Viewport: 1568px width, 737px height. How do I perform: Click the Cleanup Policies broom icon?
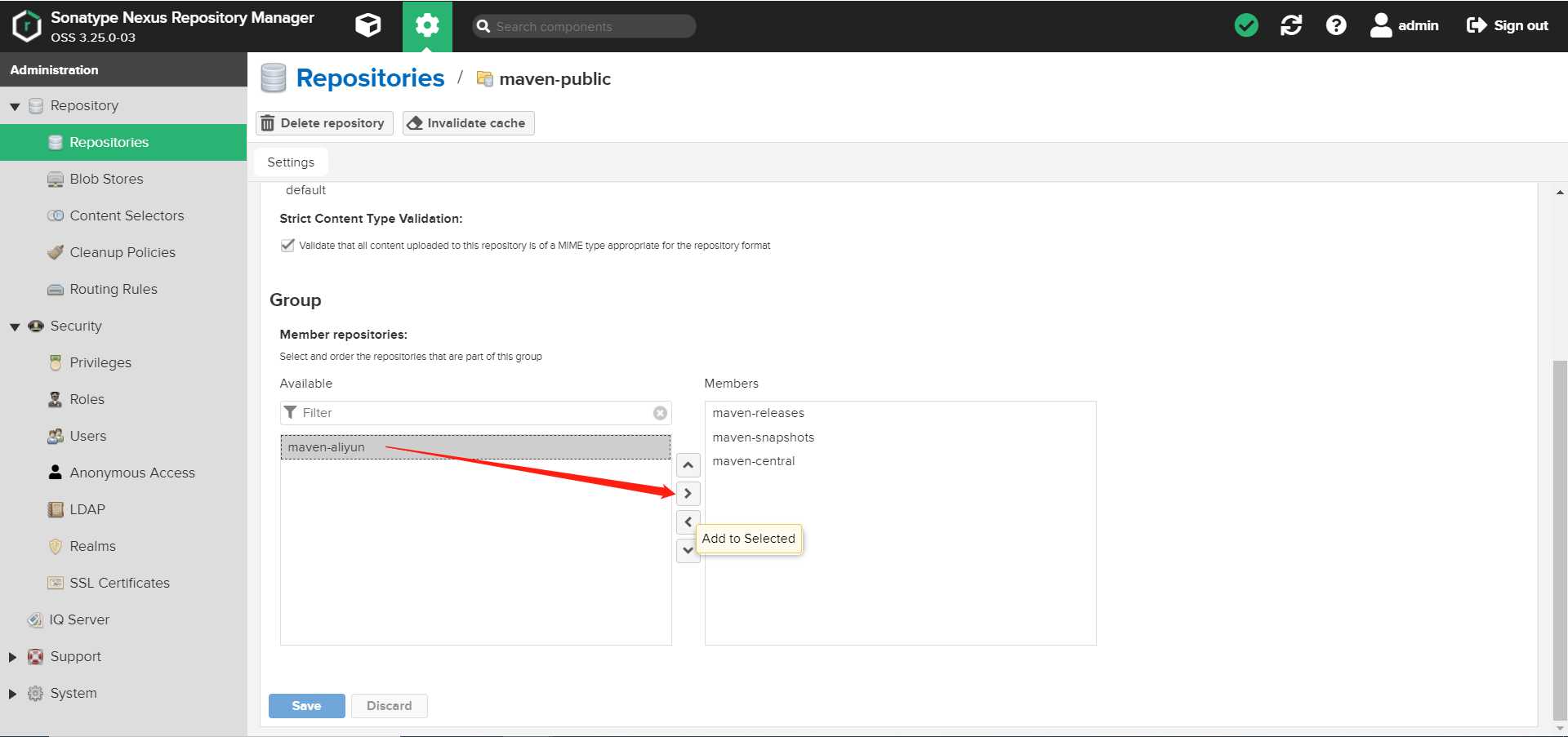[56, 252]
